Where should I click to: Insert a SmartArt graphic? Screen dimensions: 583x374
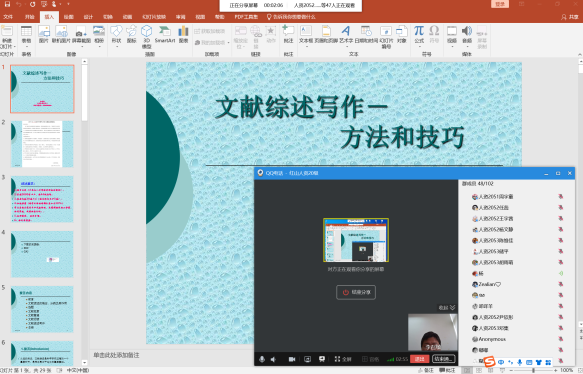click(x=165, y=35)
